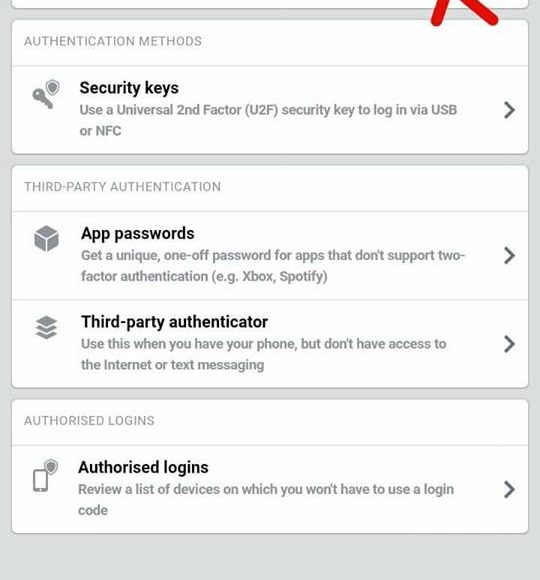Tap the cube icon beside App passwords
Viewport: 540px width, 580px height.
coord(46,239)
